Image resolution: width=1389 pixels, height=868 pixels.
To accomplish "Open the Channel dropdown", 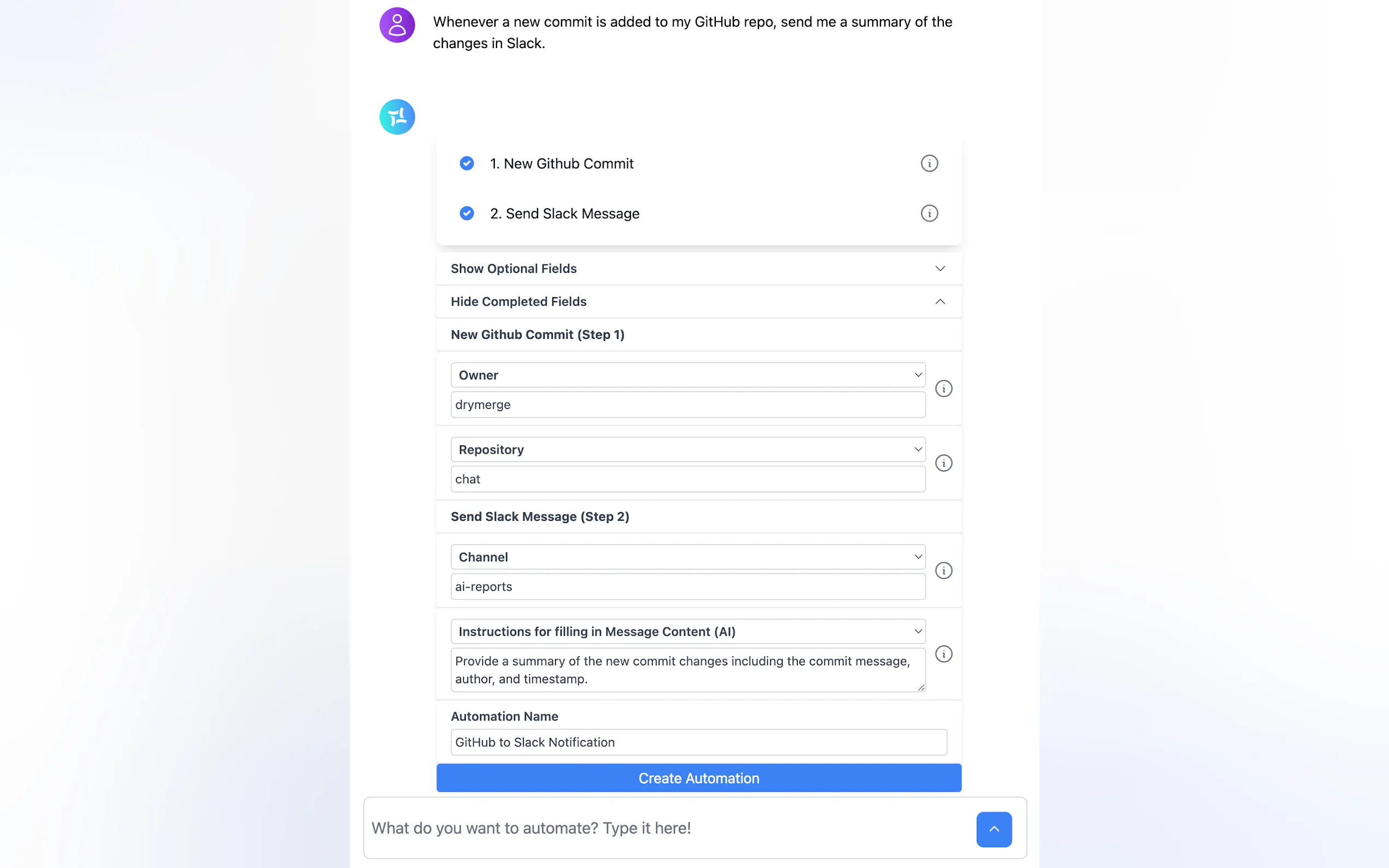I will point(687,558).
